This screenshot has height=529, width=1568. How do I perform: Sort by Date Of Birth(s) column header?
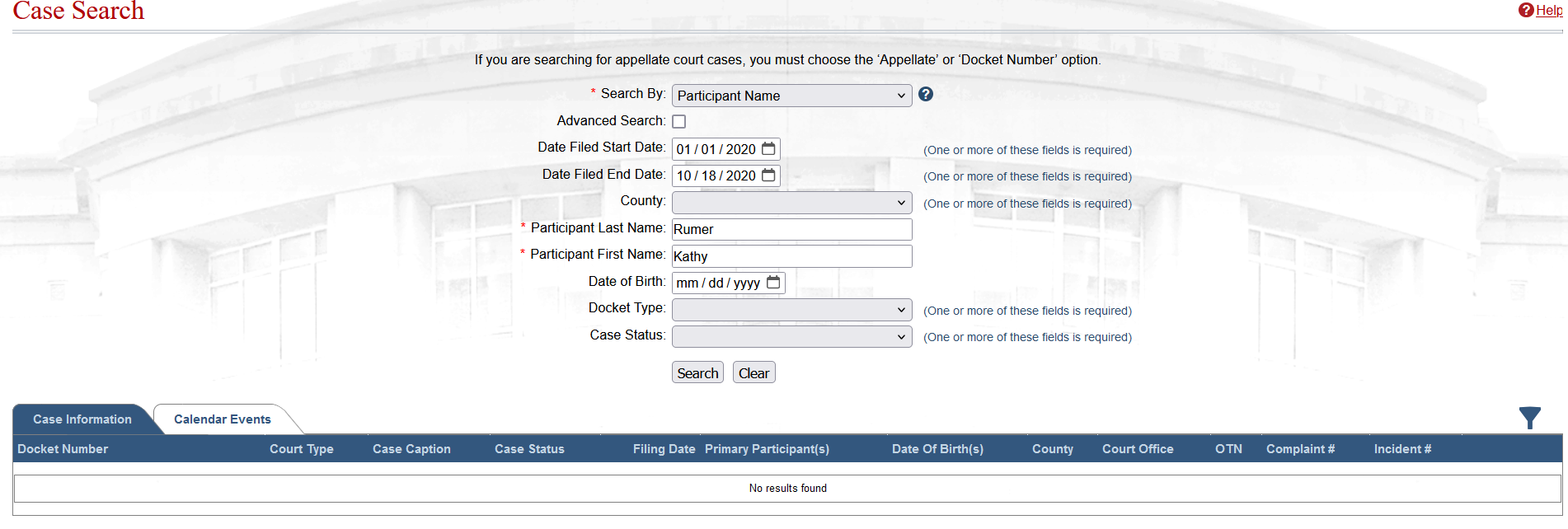point(937,449)
